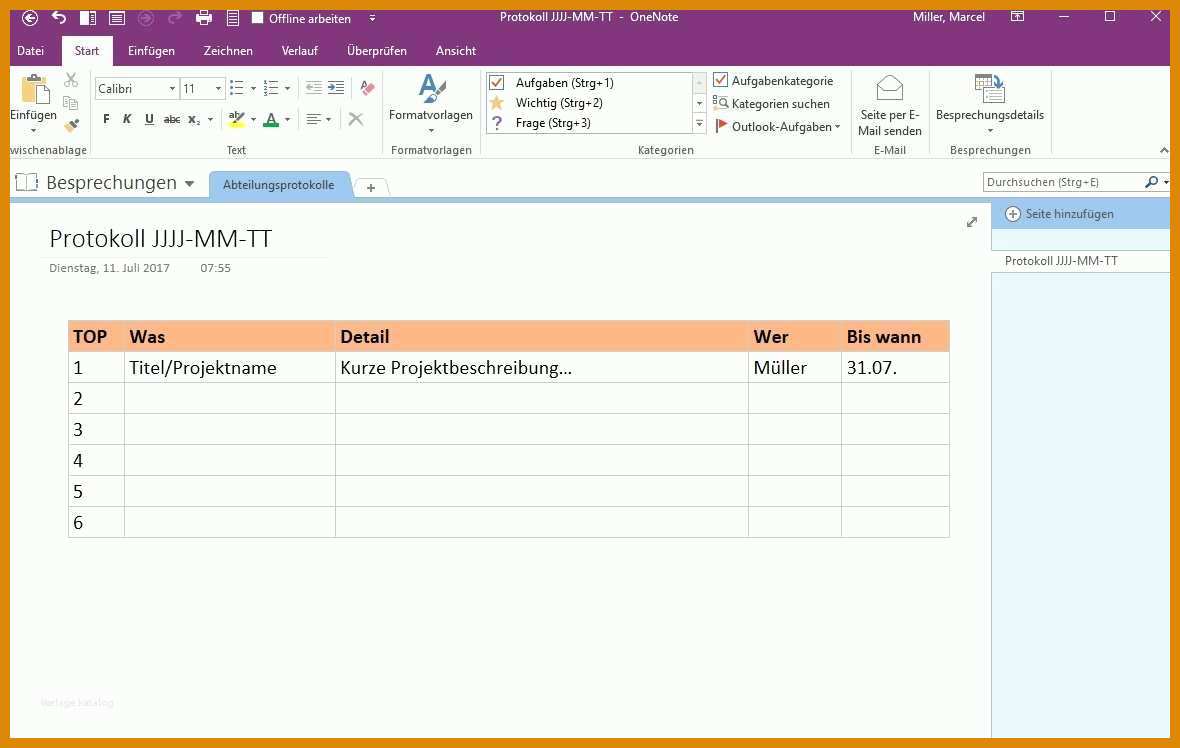The image size is (1180, 748).
Task: Click the Back arrow in the quick access toolbar
Action: pos(30,17)
